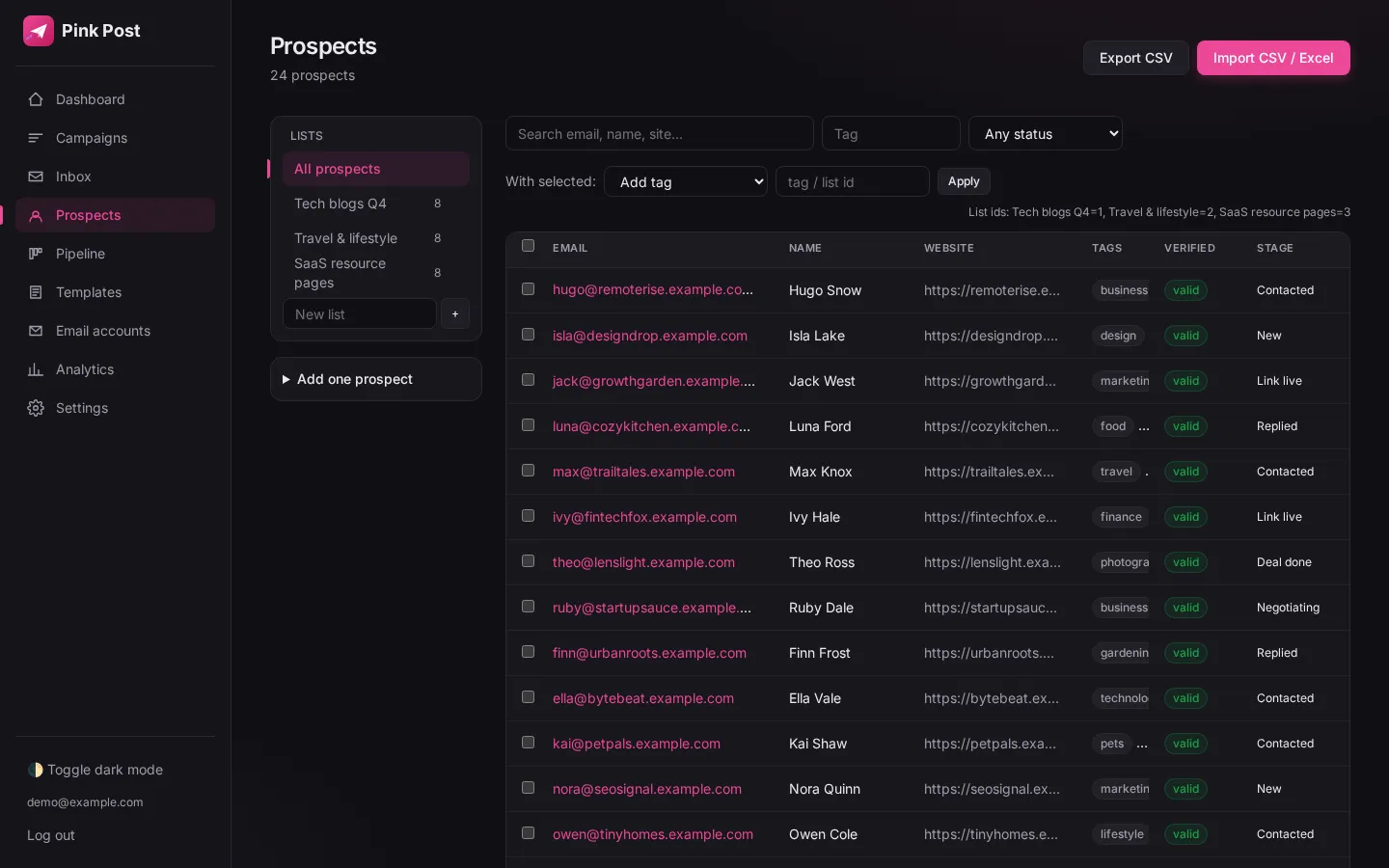
Task: Click the Templates document icon
Action: click(36, 292)
